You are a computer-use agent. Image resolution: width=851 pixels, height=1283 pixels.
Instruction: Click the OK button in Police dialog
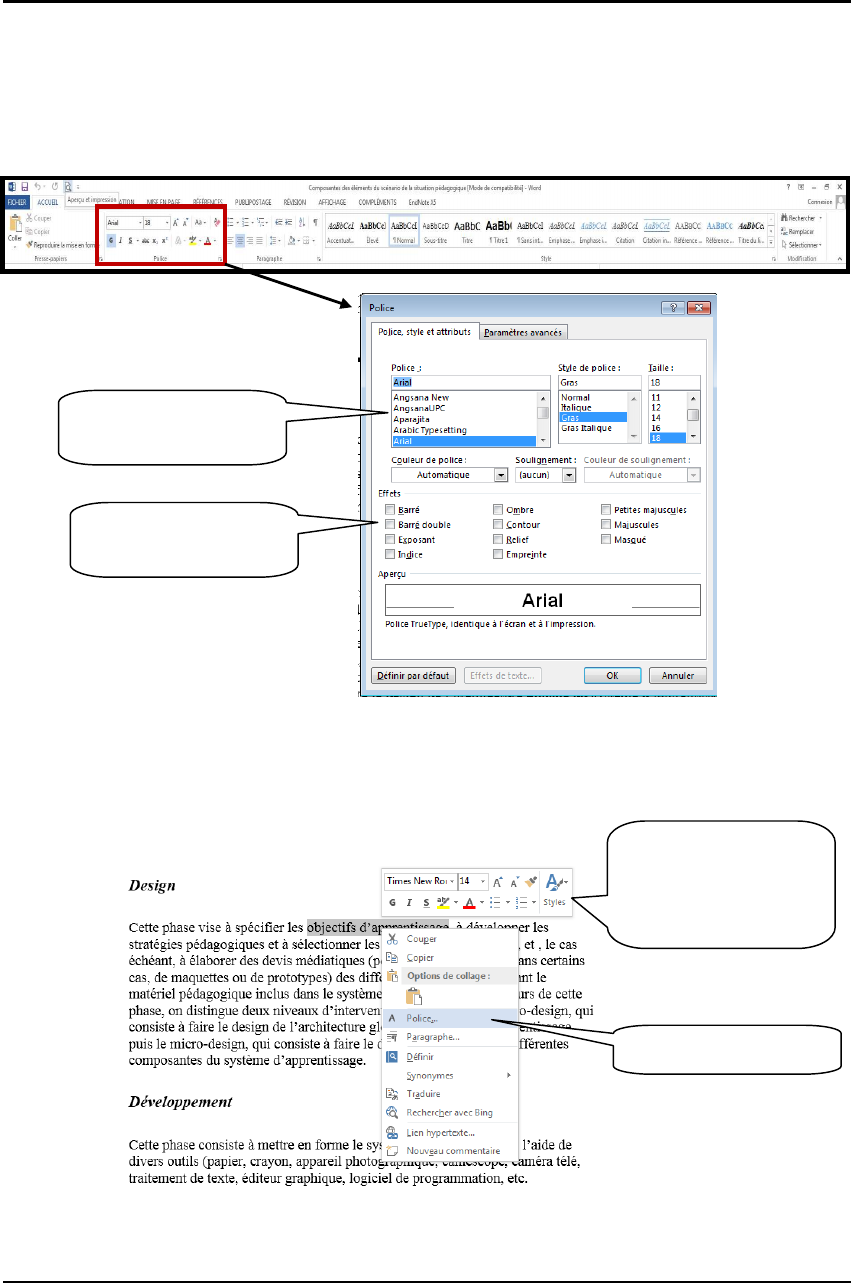pos(611,675)
